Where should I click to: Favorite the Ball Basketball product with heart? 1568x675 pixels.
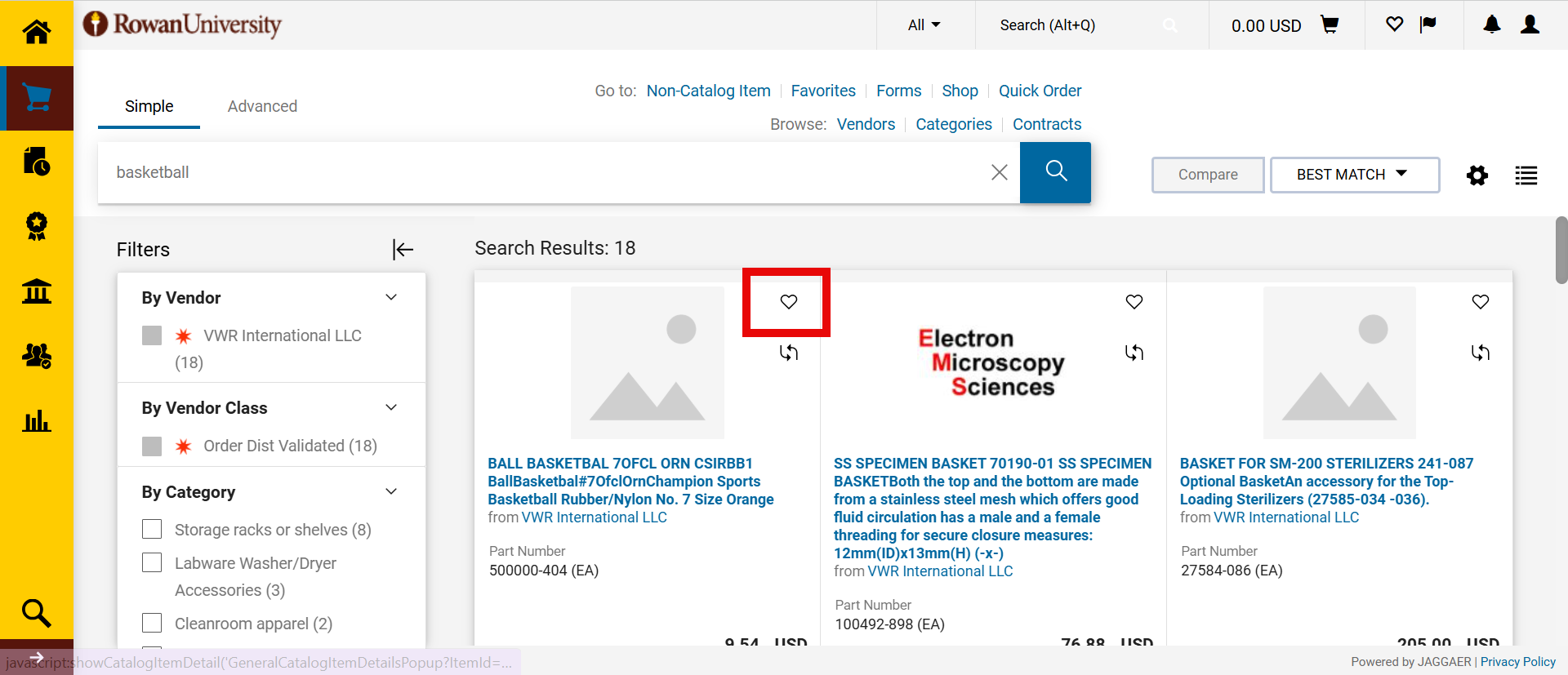coord(788,302)
